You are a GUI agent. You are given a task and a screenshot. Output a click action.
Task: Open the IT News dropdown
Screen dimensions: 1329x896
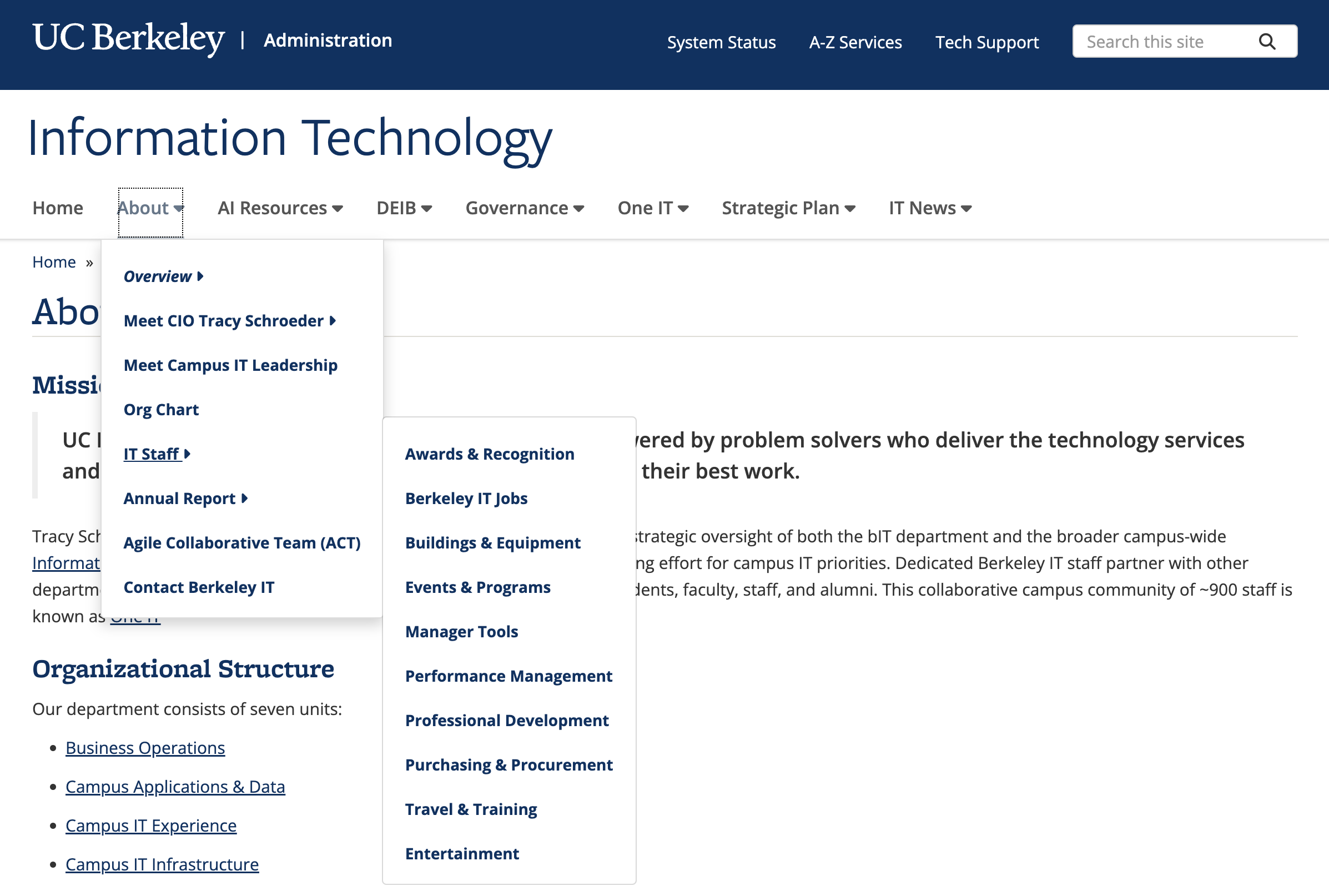point(930,208)
